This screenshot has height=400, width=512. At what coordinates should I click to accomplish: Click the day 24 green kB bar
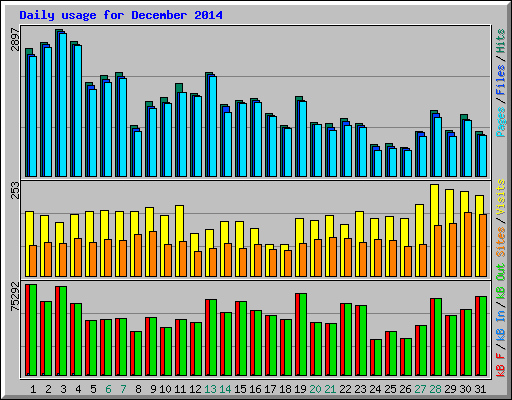pos(378,358)
